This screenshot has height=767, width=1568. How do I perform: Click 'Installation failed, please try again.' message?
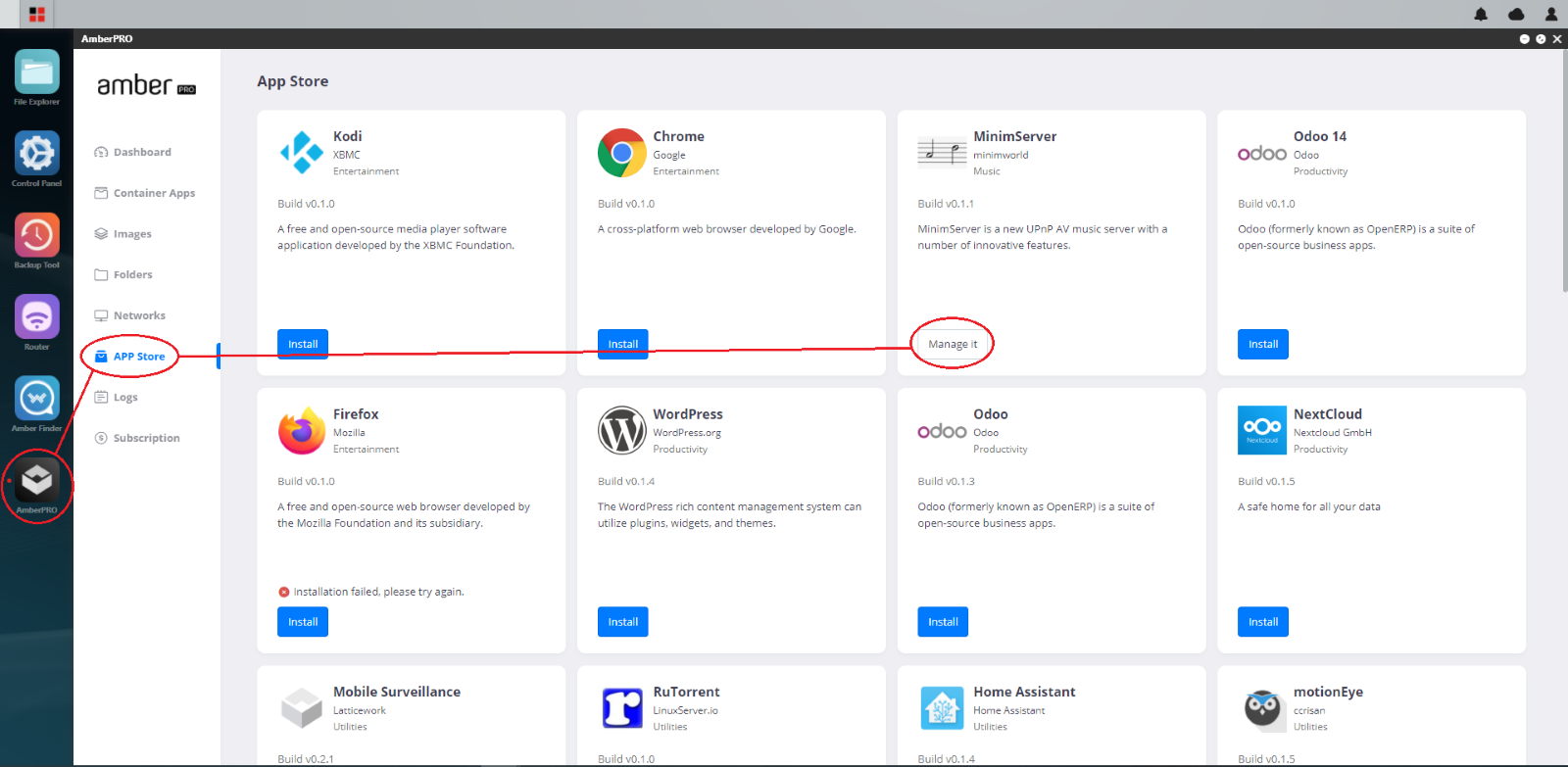pyautogui.click(x=378, y=592)
